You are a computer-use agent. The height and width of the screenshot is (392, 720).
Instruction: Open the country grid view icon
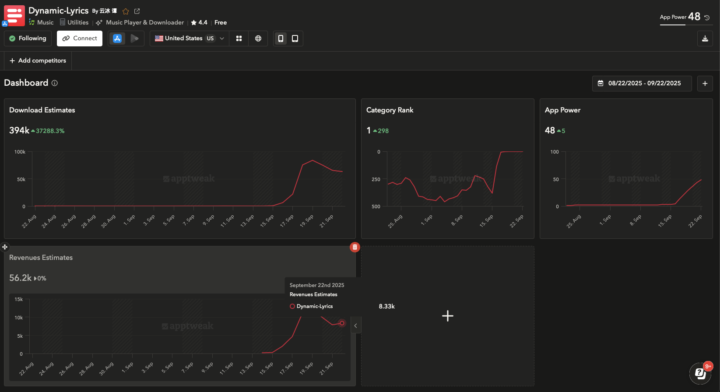(239, 39)
